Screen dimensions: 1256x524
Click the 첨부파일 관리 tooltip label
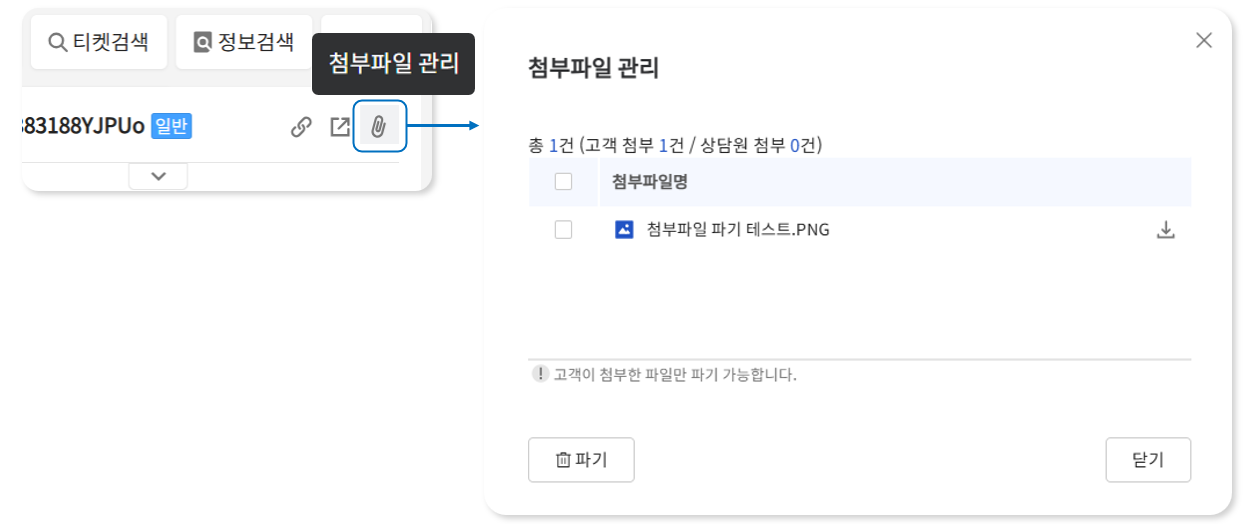point(393,65)
